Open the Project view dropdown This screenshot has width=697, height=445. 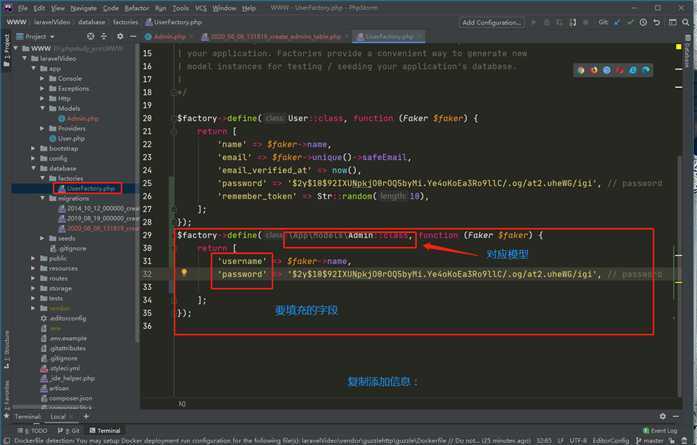[35, 36]
